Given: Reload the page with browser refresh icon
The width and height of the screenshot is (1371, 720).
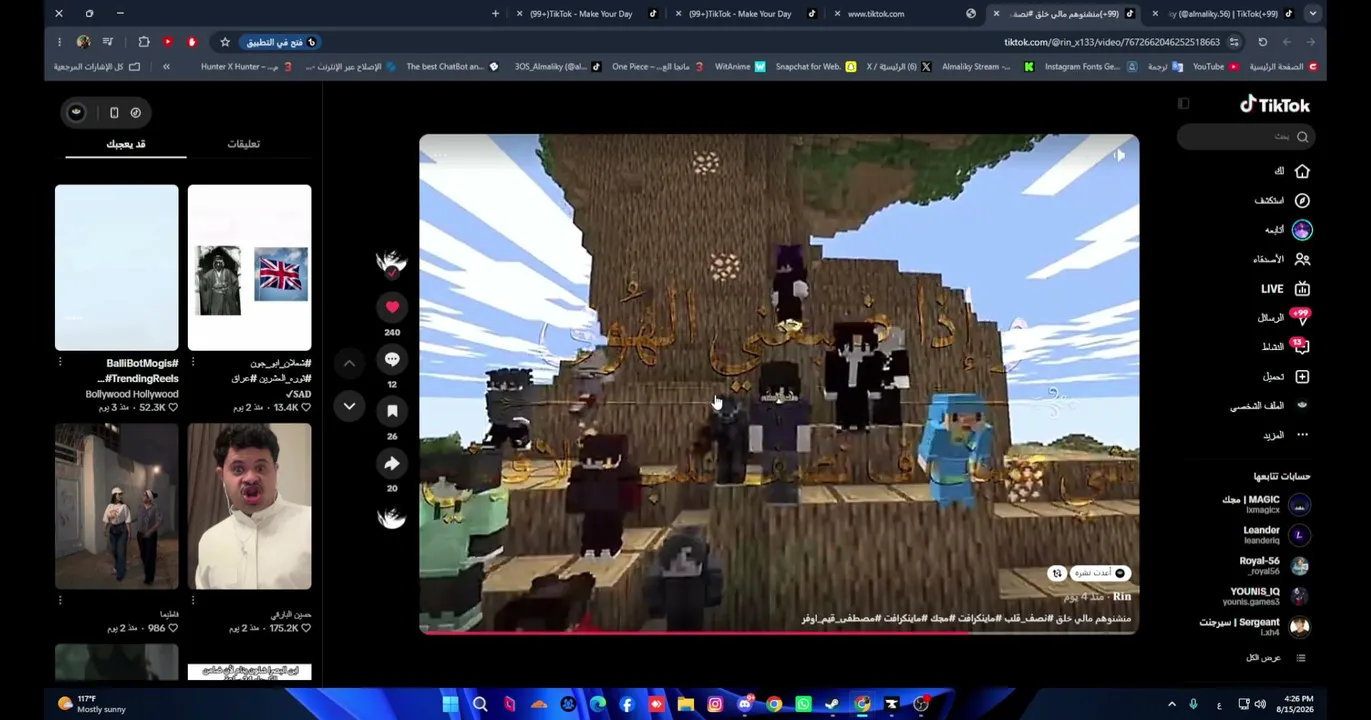Looking at the screenshot, I should [x=1263, y=42].
